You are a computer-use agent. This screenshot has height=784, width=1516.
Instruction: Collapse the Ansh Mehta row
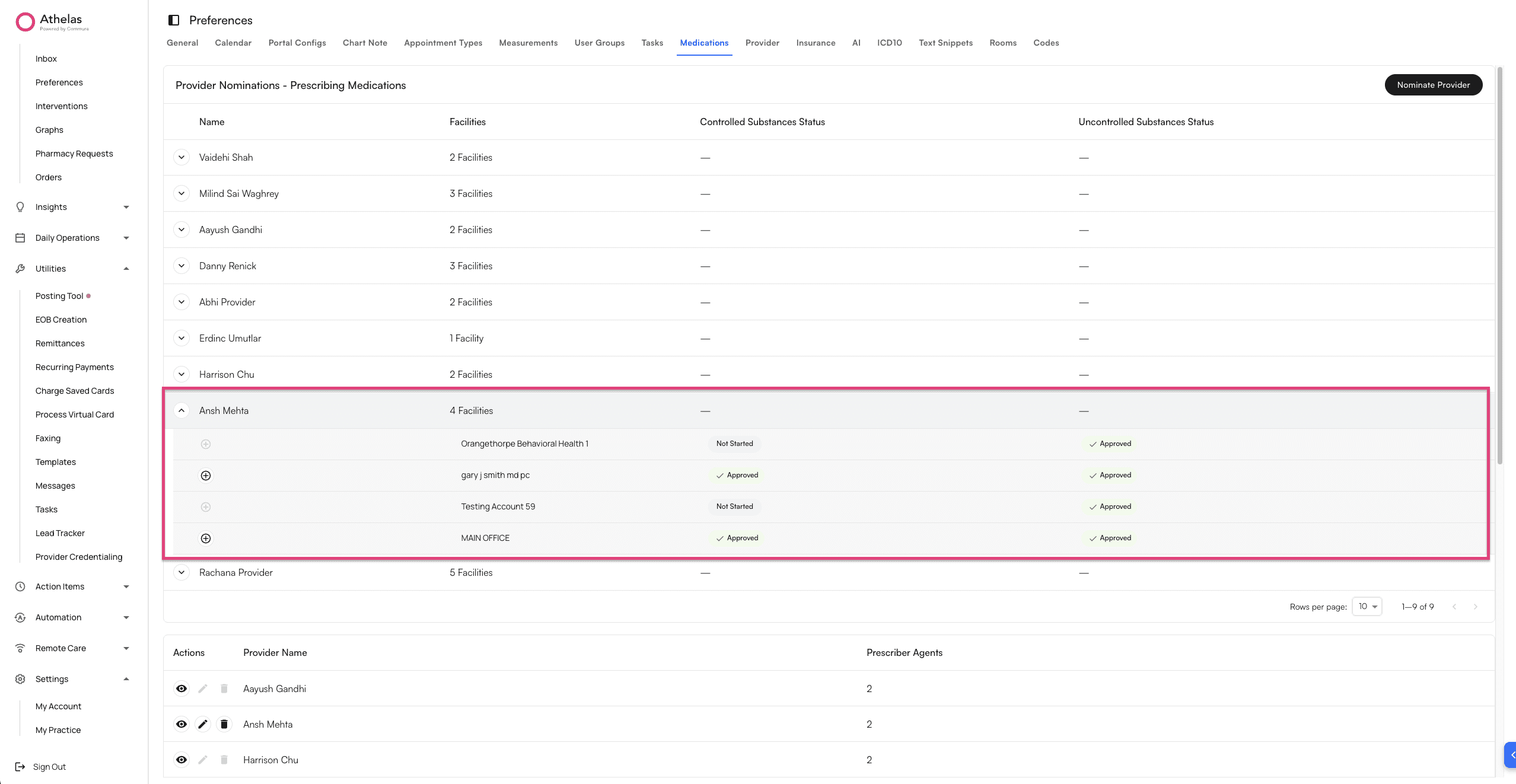pyautogui.click(x=181, y=410)
